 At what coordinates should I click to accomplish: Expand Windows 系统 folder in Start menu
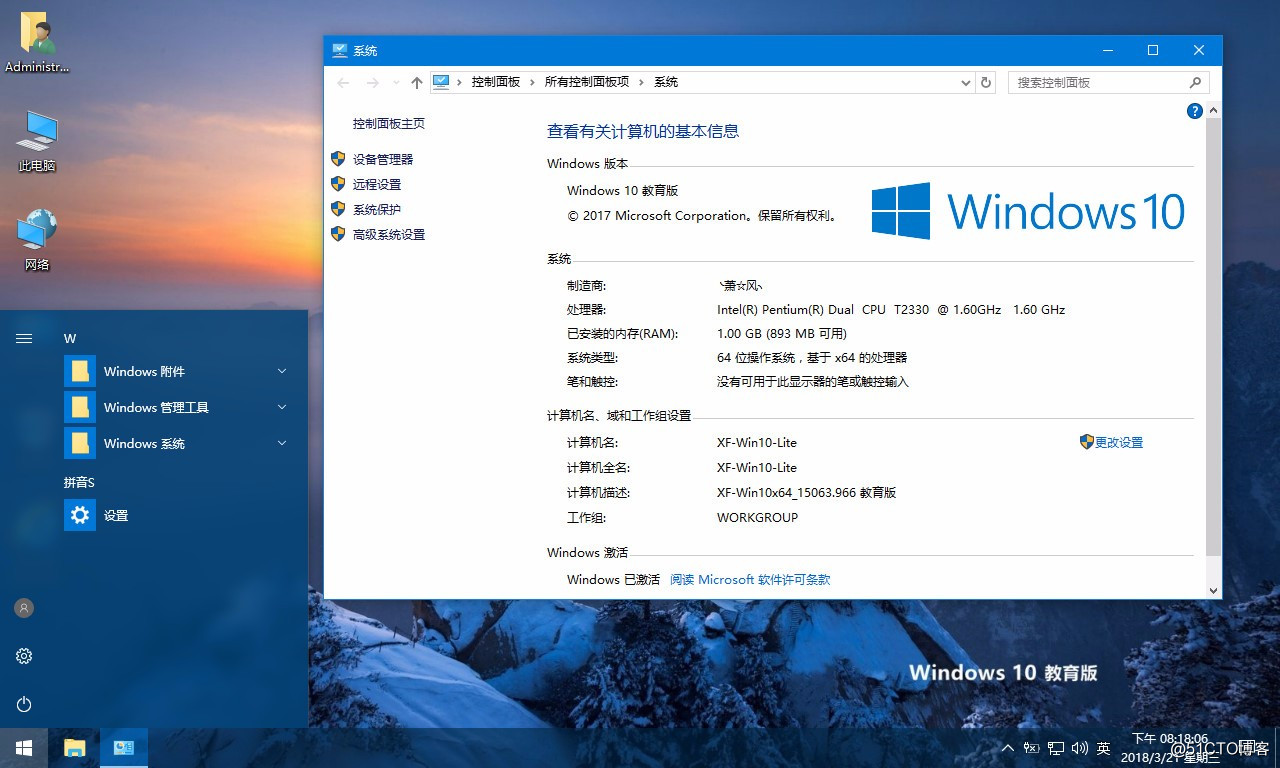pos(182,443)
